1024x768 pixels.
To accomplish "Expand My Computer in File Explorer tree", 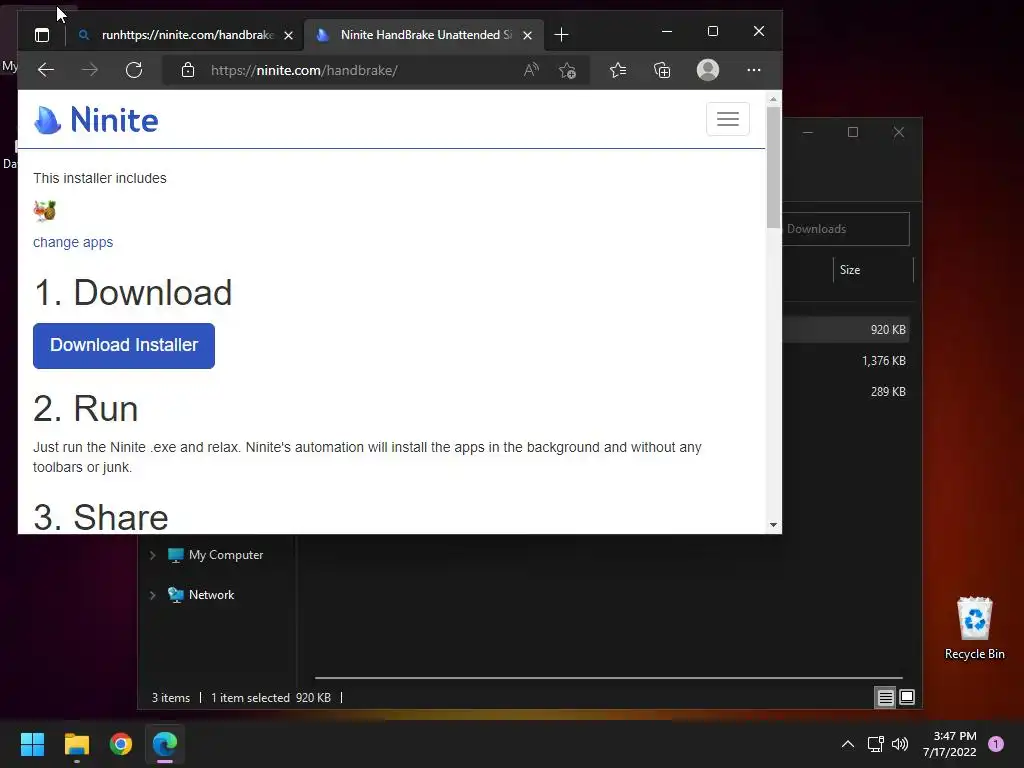I will 153,555.
